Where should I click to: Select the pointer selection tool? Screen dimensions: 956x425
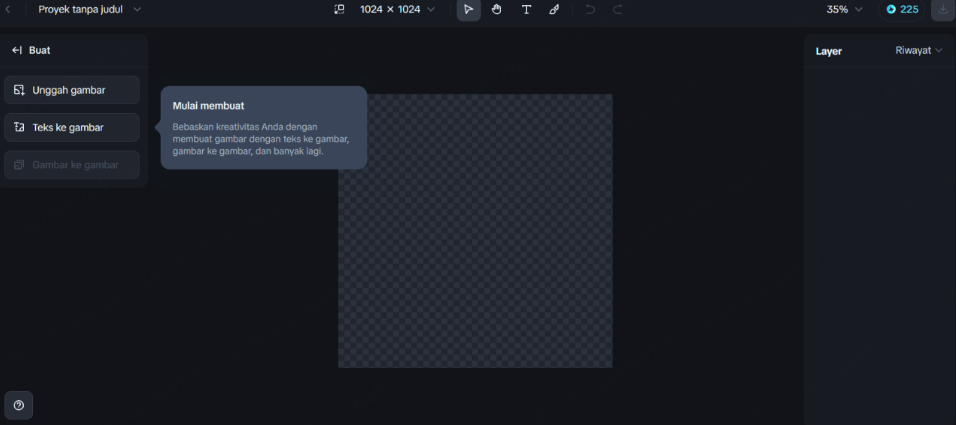(468, 10)
